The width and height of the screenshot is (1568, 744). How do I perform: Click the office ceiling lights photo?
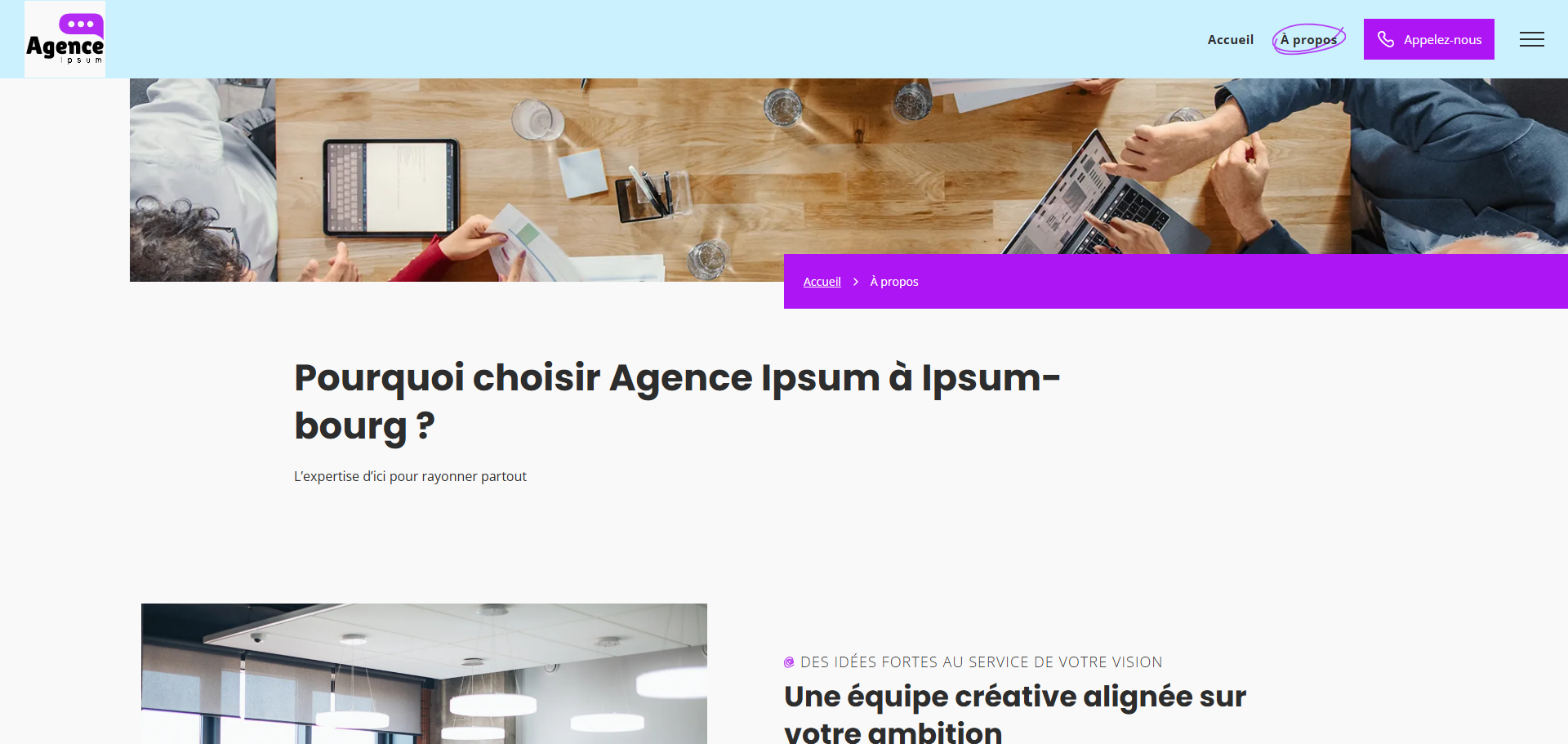[x=424, y=674]
